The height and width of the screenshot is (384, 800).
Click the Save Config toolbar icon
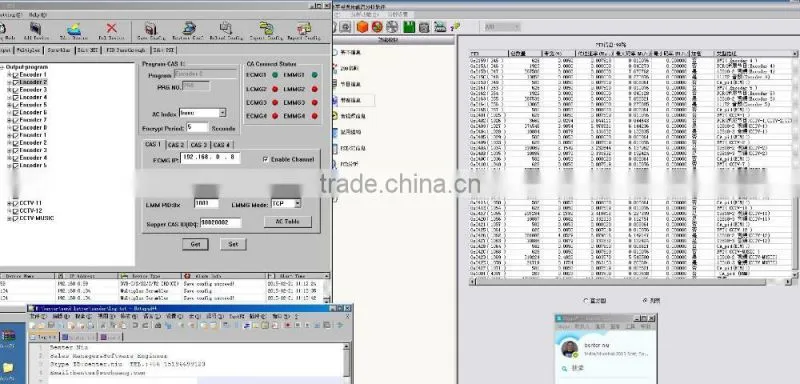150,30
